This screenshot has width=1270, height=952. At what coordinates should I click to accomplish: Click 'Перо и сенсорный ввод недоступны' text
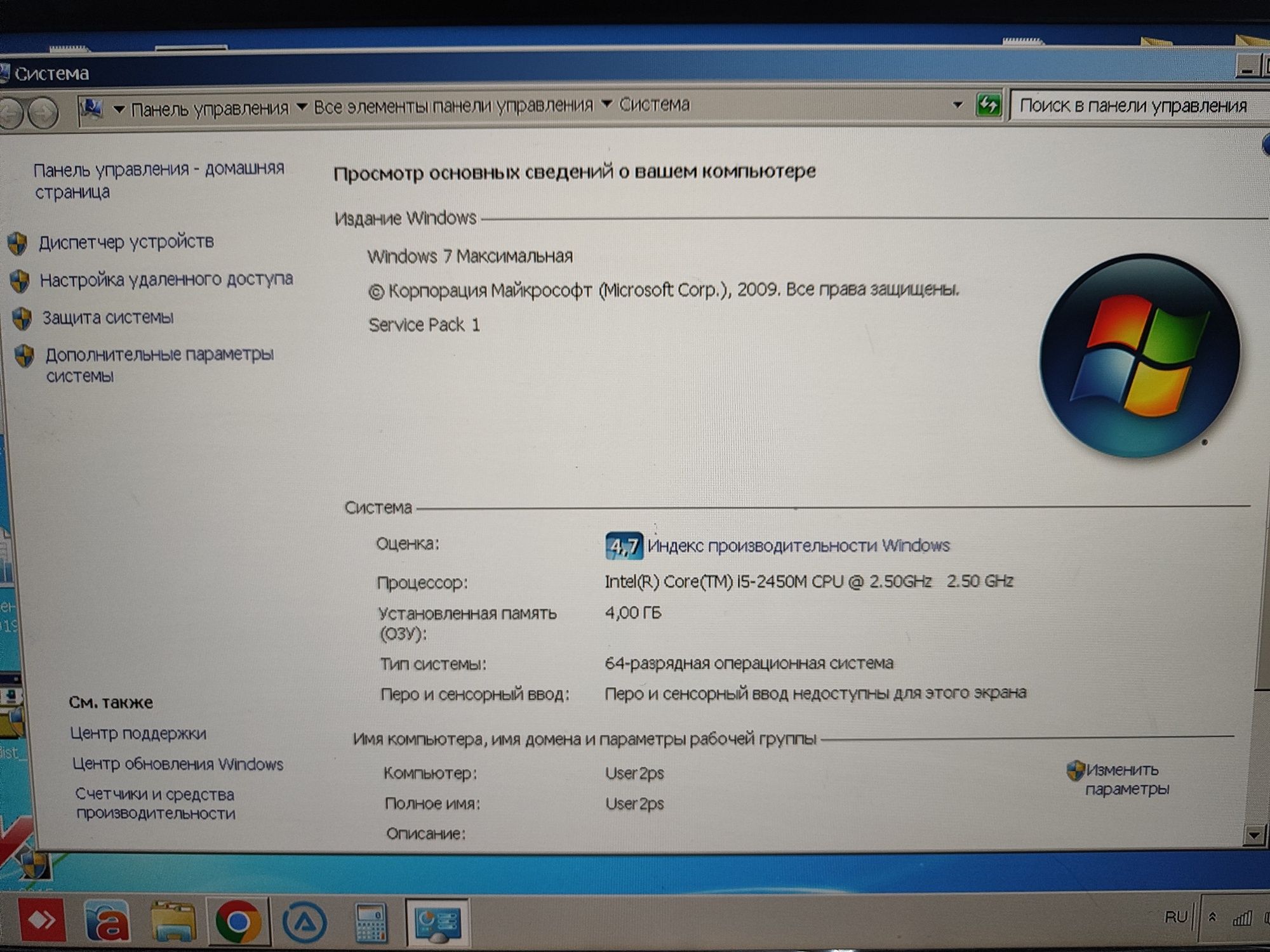coord(815,693)
